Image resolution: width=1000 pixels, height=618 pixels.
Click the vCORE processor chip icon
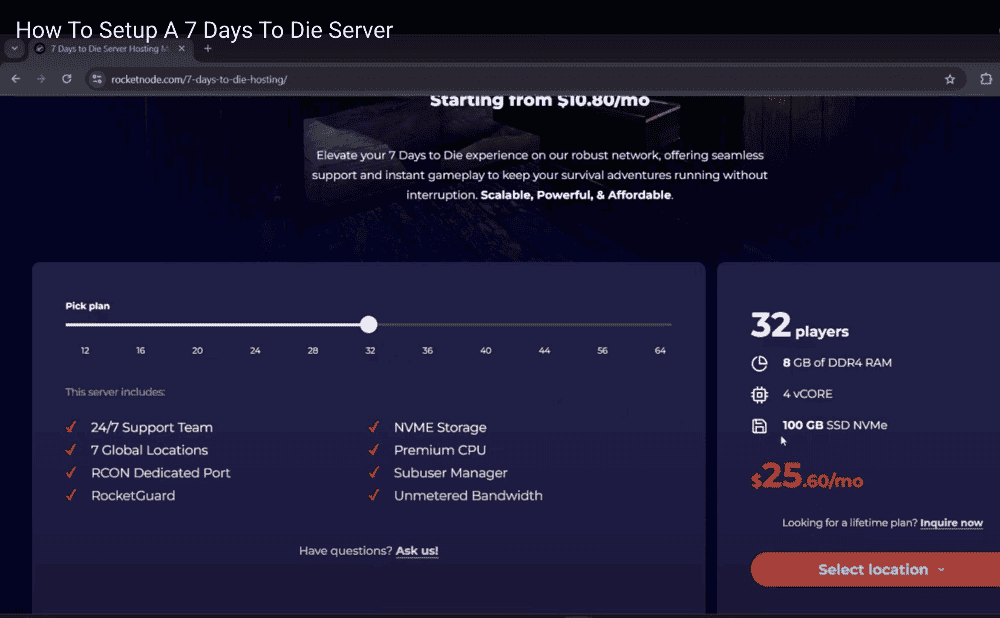point(759,394)
